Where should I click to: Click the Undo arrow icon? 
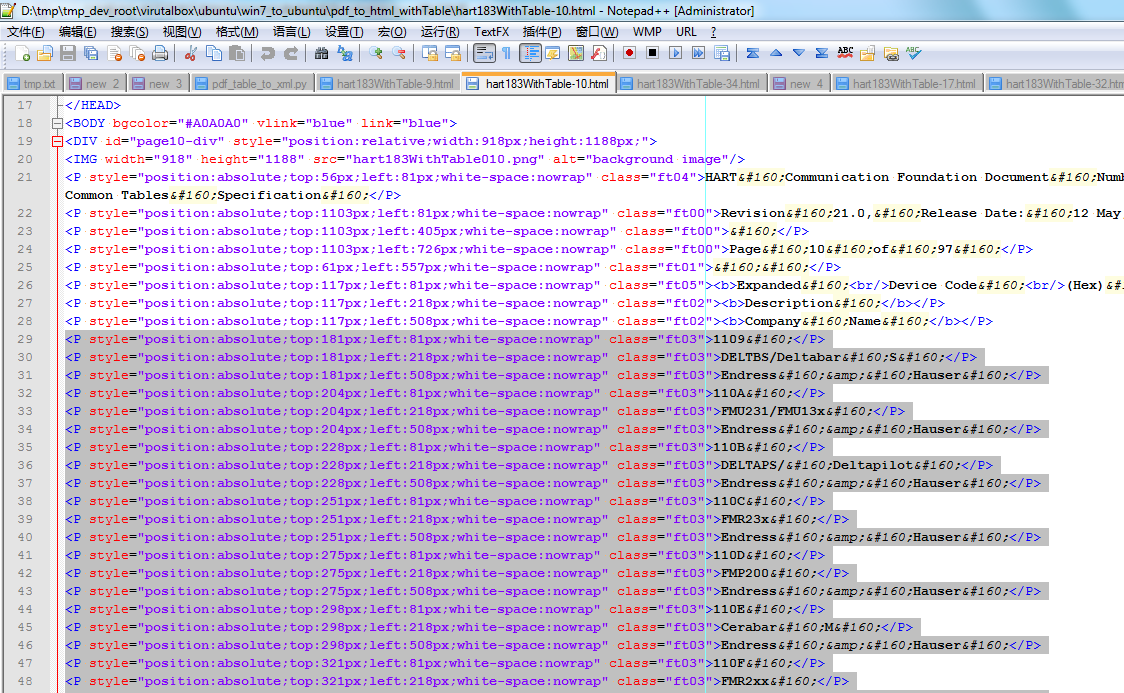pyautogui.click(x=267, y=54)
